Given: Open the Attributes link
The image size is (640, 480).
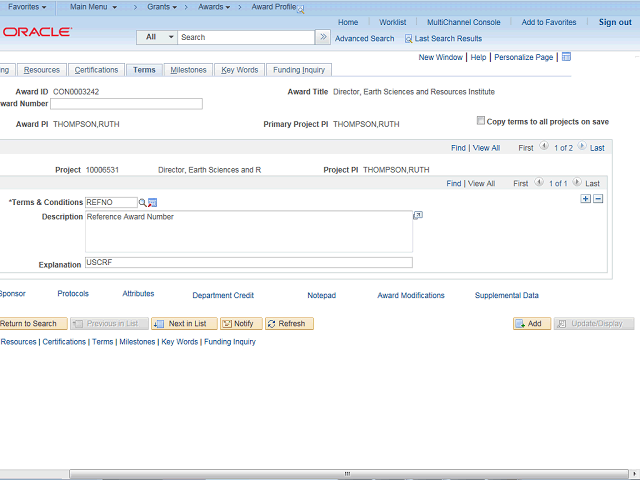Looking at the screenshot, I should (x=138, y=294).
